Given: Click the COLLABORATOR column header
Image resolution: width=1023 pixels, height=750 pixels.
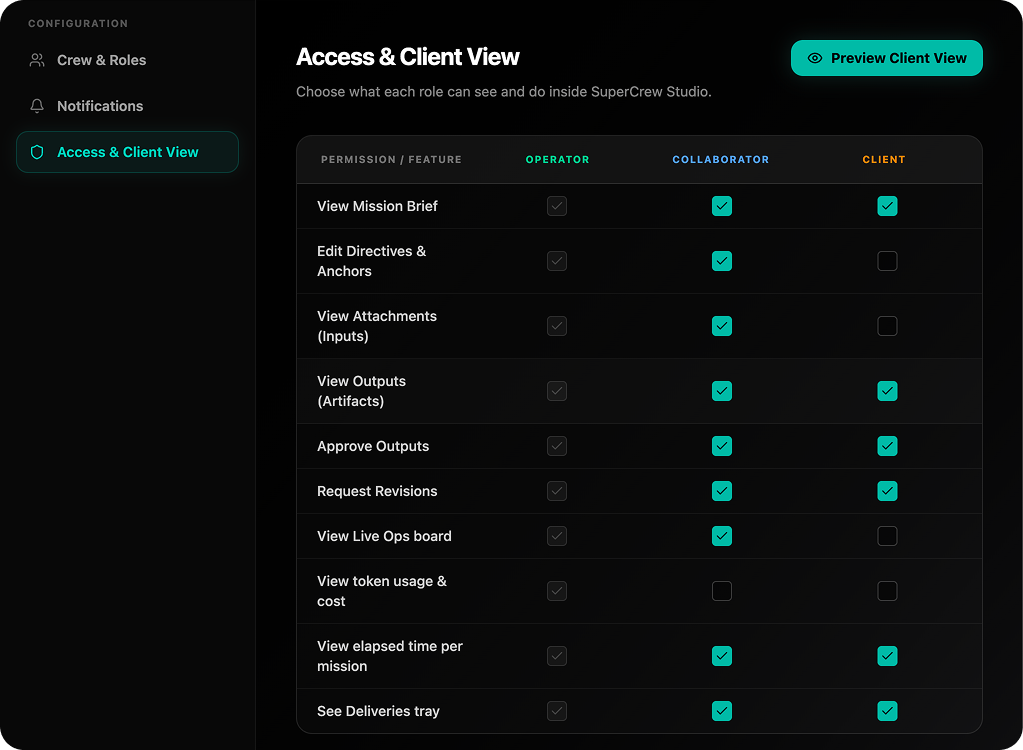Looking at the screenshot, I should (721, 159).
